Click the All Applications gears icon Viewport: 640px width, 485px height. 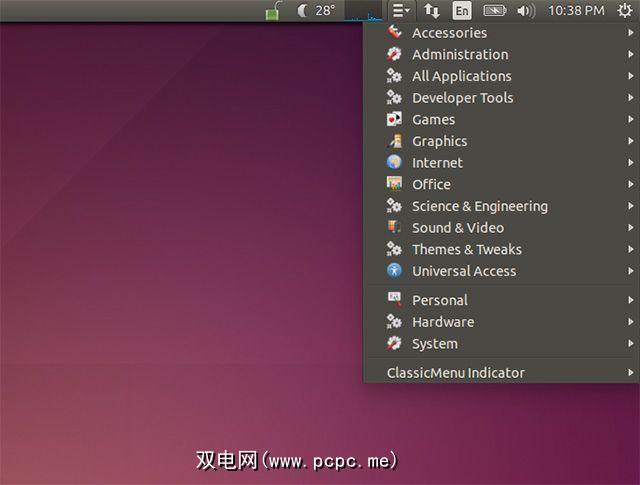pos(394,76)
